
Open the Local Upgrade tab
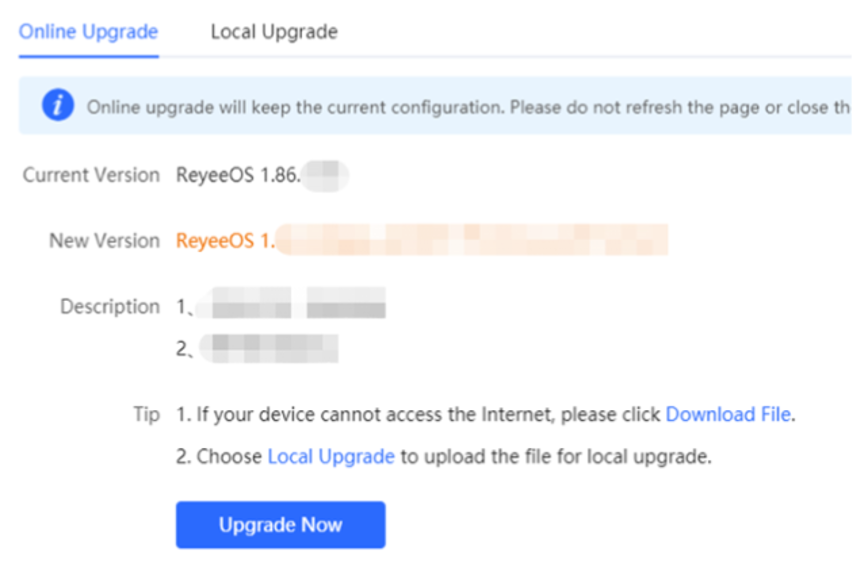tap(274, 32)
